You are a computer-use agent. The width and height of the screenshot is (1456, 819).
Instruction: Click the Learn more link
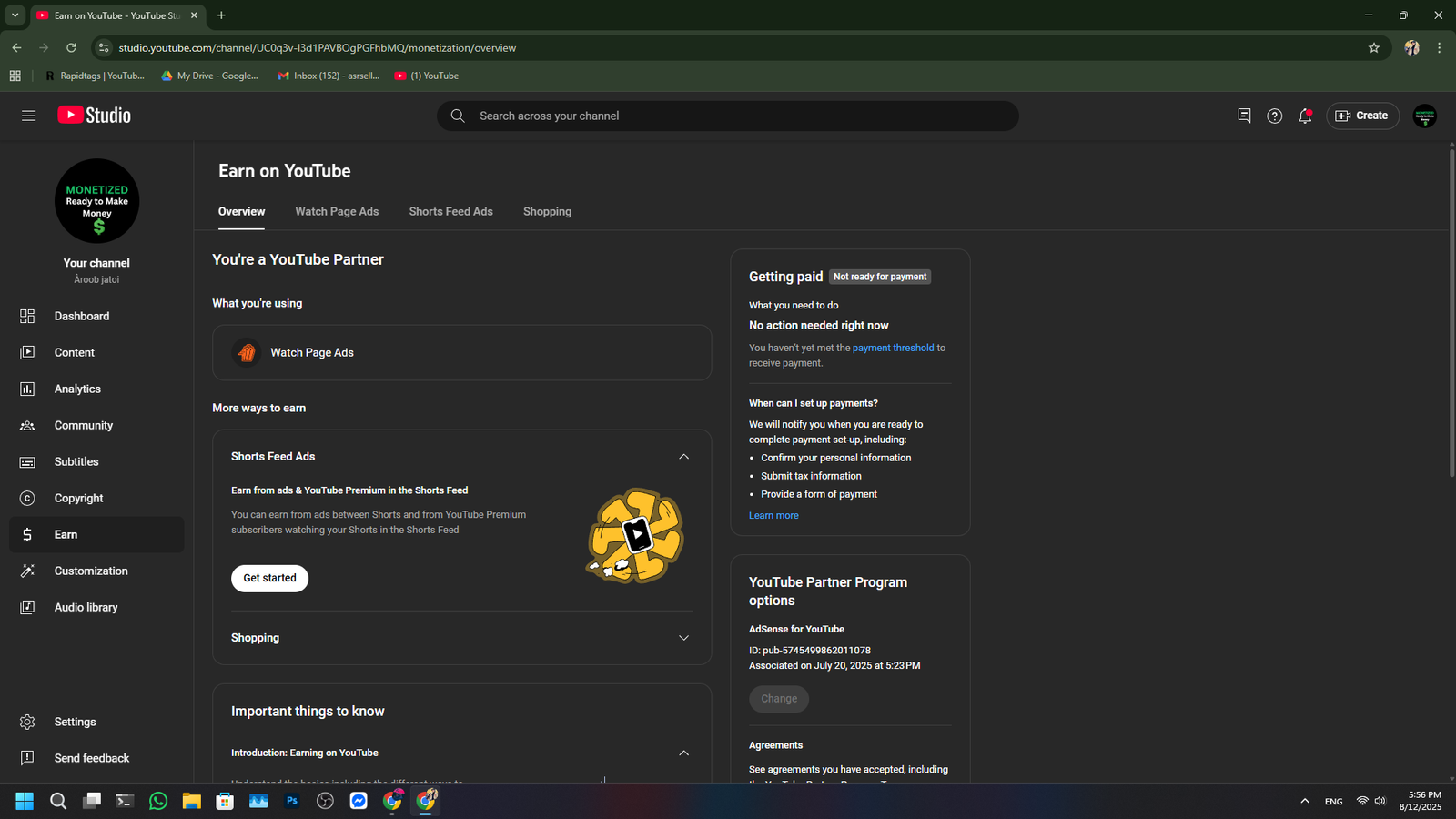point(773,515)
